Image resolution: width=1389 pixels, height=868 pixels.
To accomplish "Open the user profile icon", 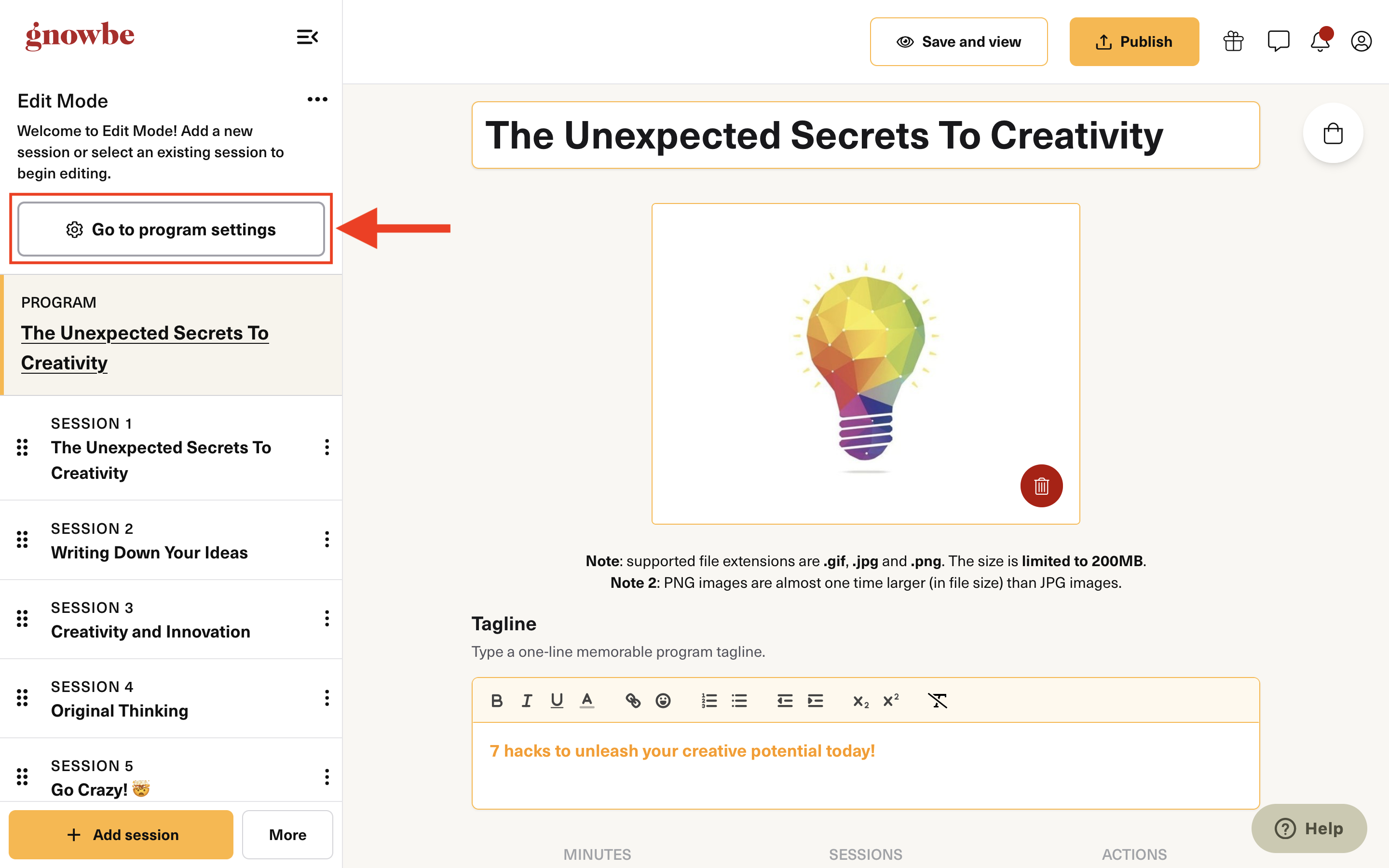I will [x=1361, y=41].
